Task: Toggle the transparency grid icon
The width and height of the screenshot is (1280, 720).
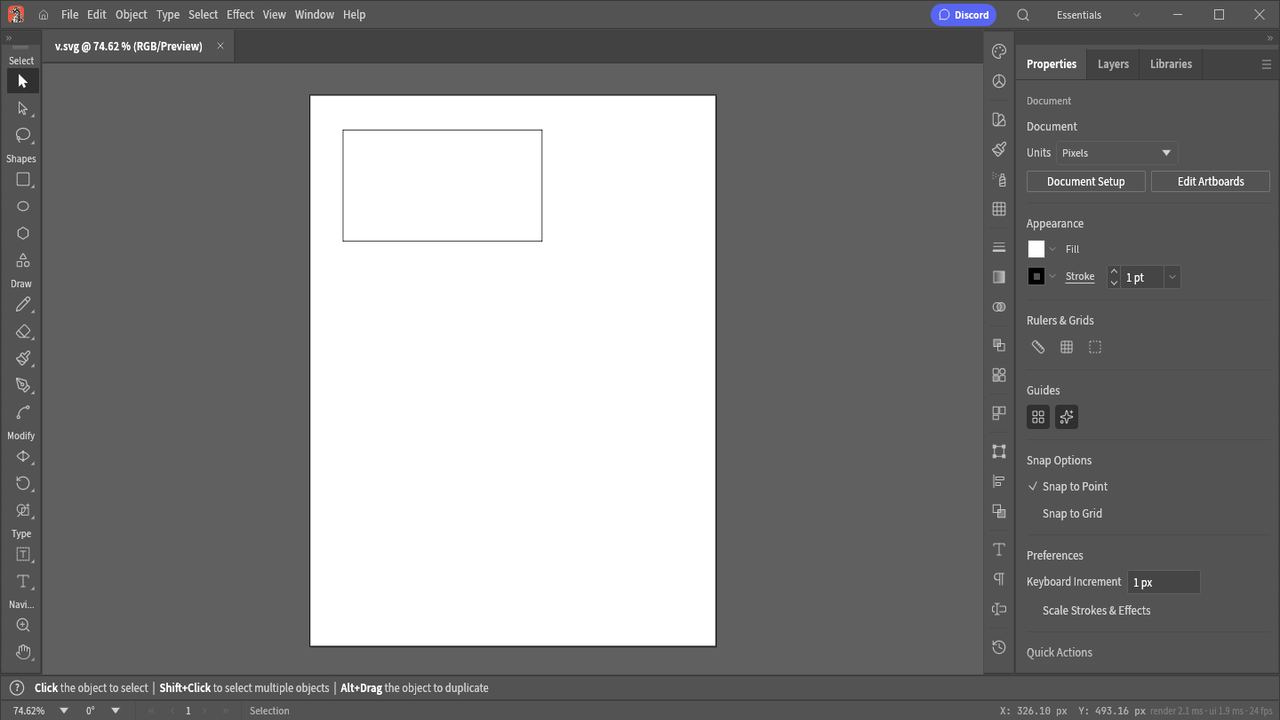Action: 1095,347
